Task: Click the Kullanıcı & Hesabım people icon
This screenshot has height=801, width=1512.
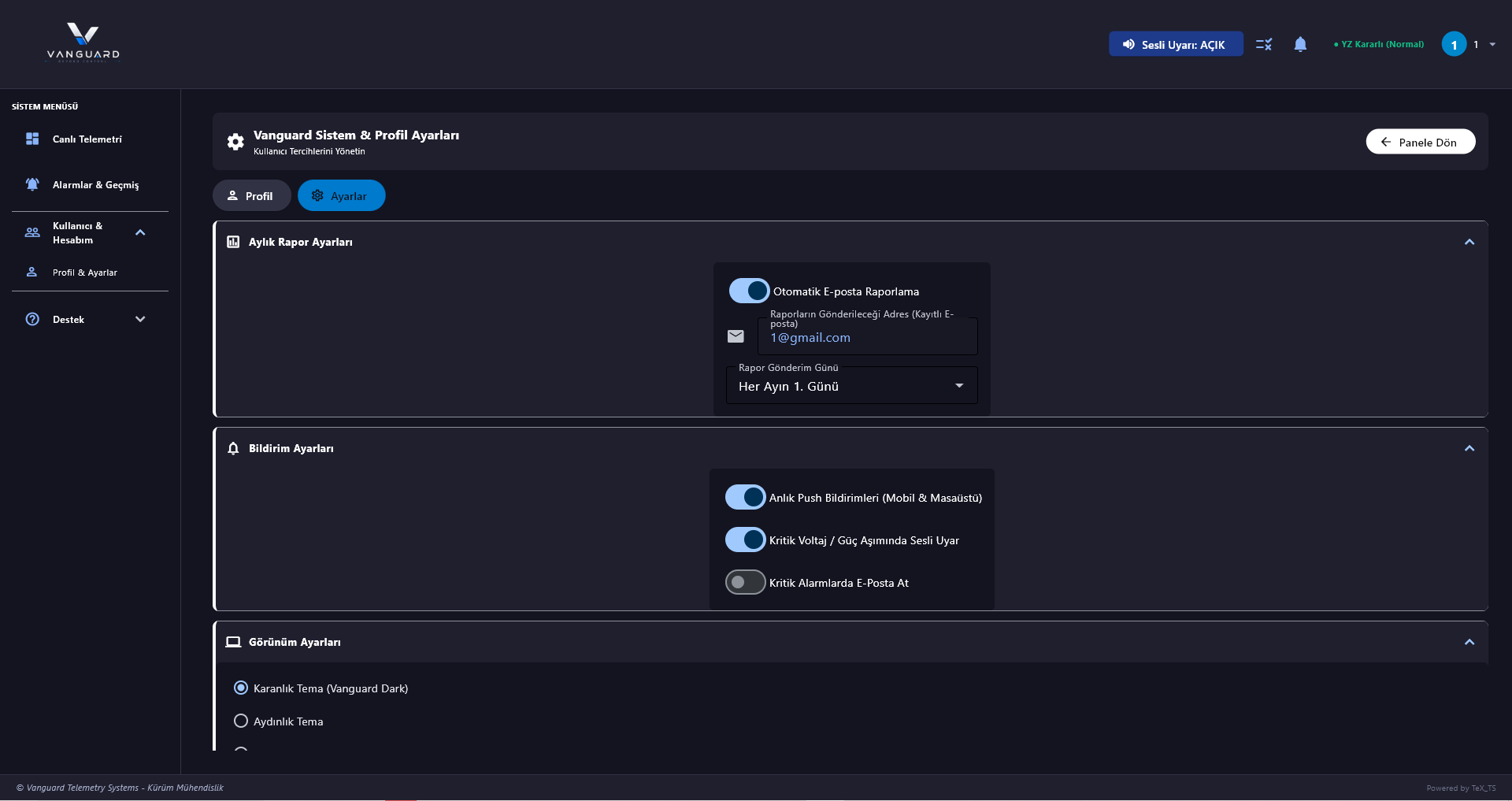Action: tap(32, 232)
